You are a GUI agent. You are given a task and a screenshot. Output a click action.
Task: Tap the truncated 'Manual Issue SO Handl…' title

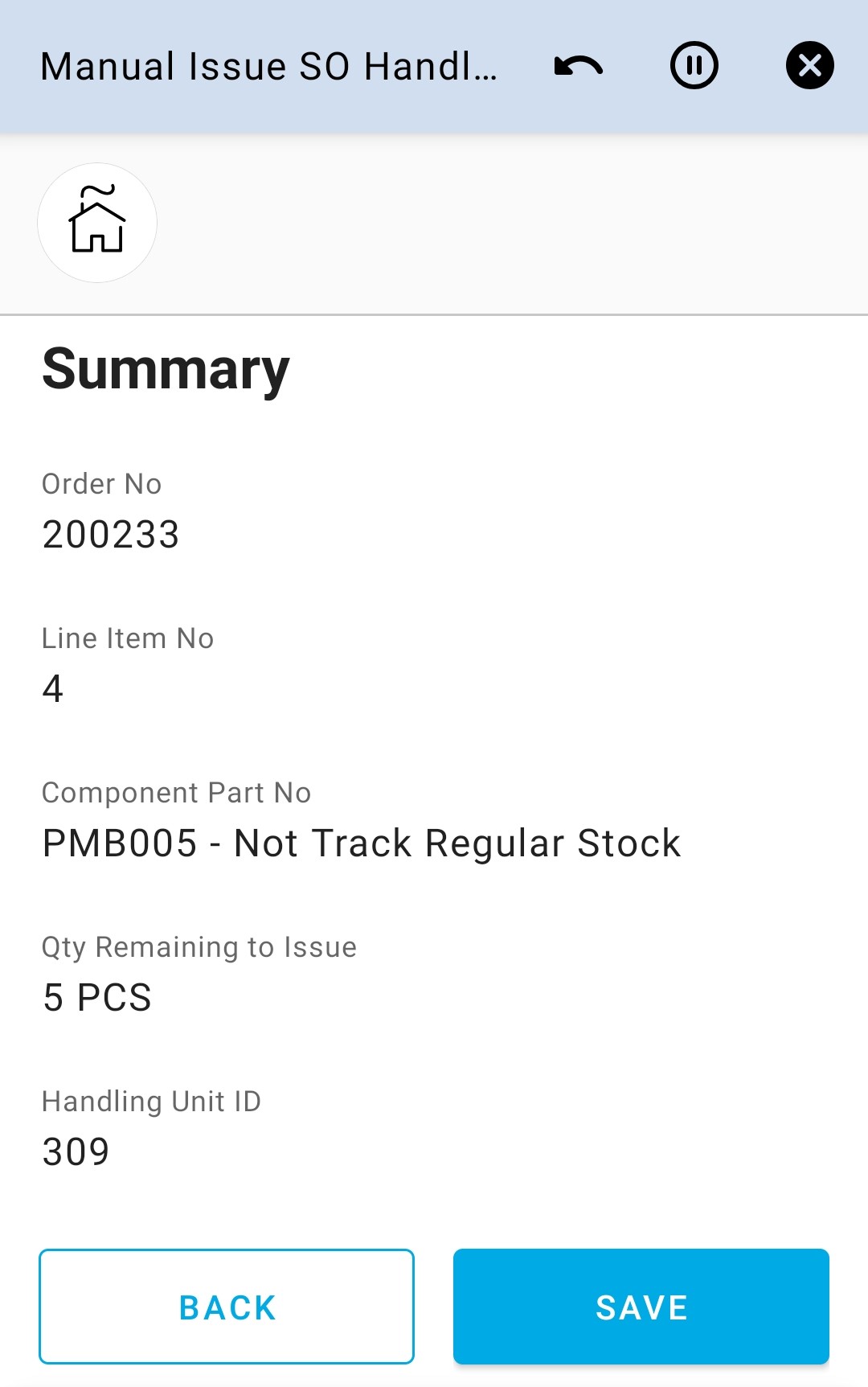(268, 66)
